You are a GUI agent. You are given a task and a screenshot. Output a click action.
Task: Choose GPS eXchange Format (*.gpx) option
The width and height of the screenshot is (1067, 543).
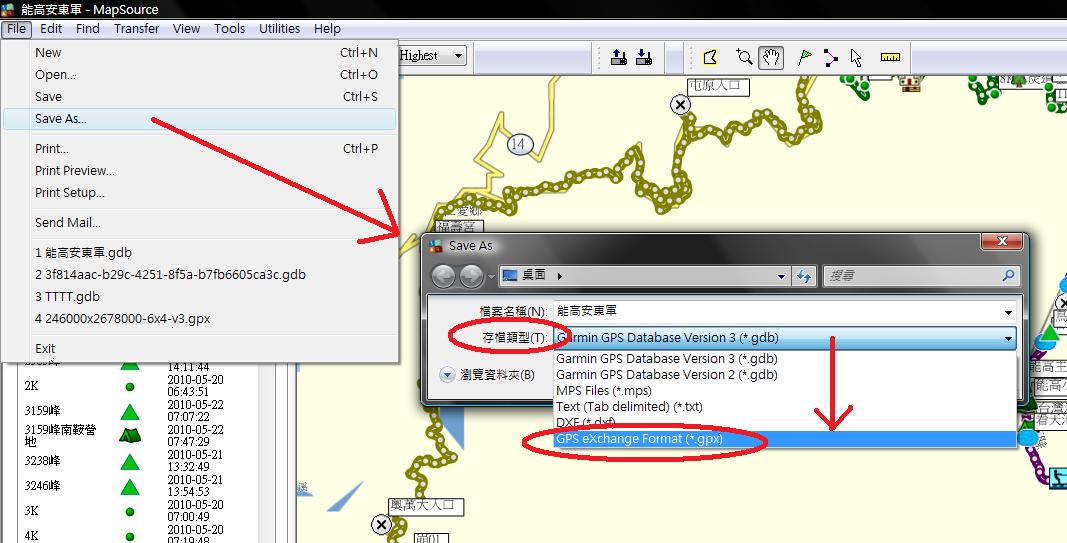pos(639,439)
